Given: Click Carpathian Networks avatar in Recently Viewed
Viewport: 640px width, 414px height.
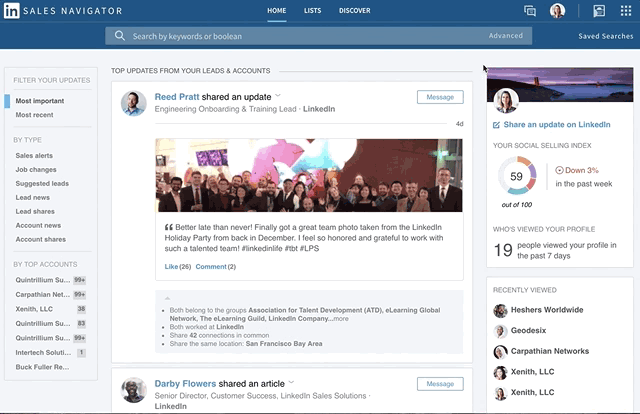Looking at the screenshot, I should pyautogui.click(x=500, y=352).
